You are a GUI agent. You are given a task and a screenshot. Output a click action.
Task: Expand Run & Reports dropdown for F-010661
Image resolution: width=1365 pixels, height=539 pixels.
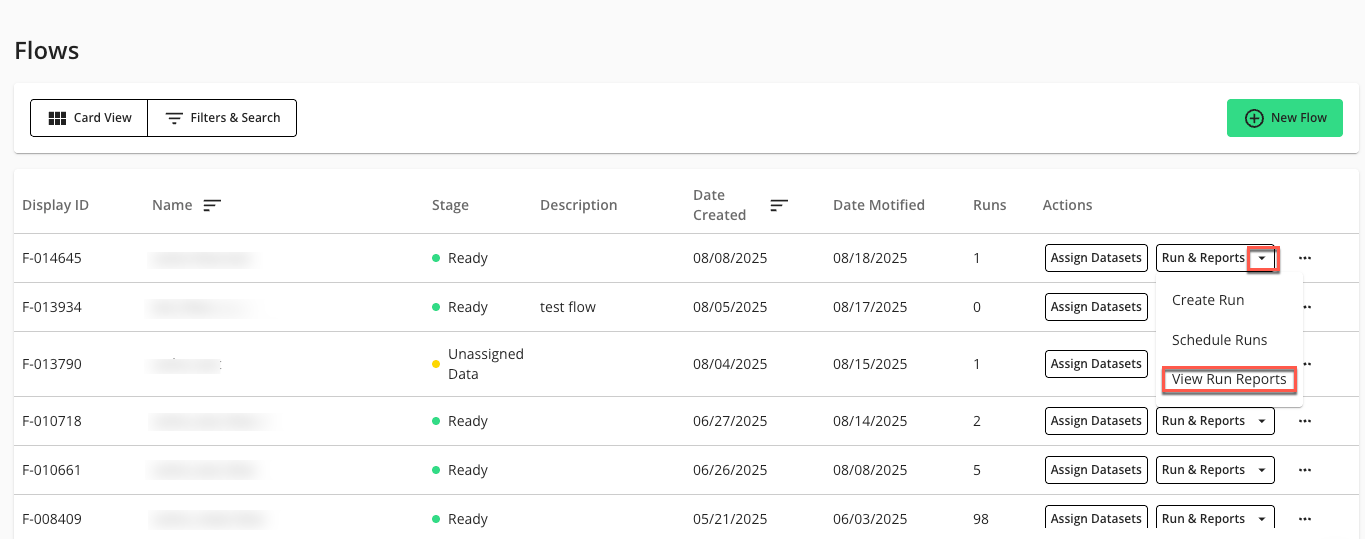pyautogui.click(x=1262, y=470)
